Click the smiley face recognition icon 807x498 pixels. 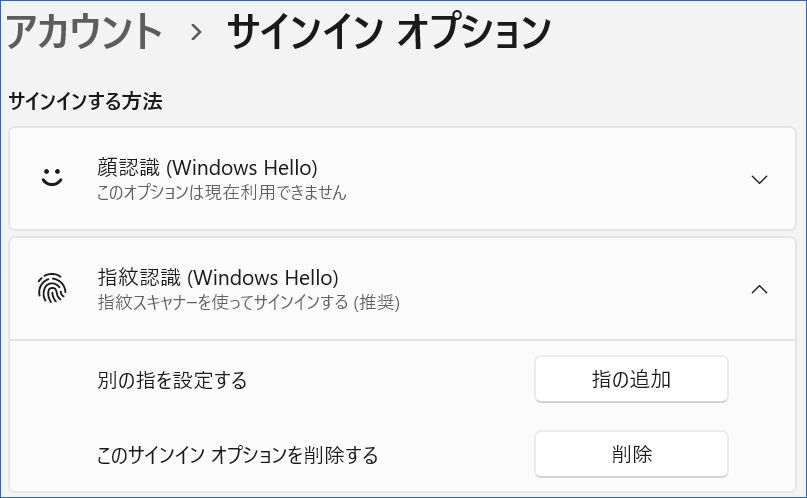coord(52,177)
